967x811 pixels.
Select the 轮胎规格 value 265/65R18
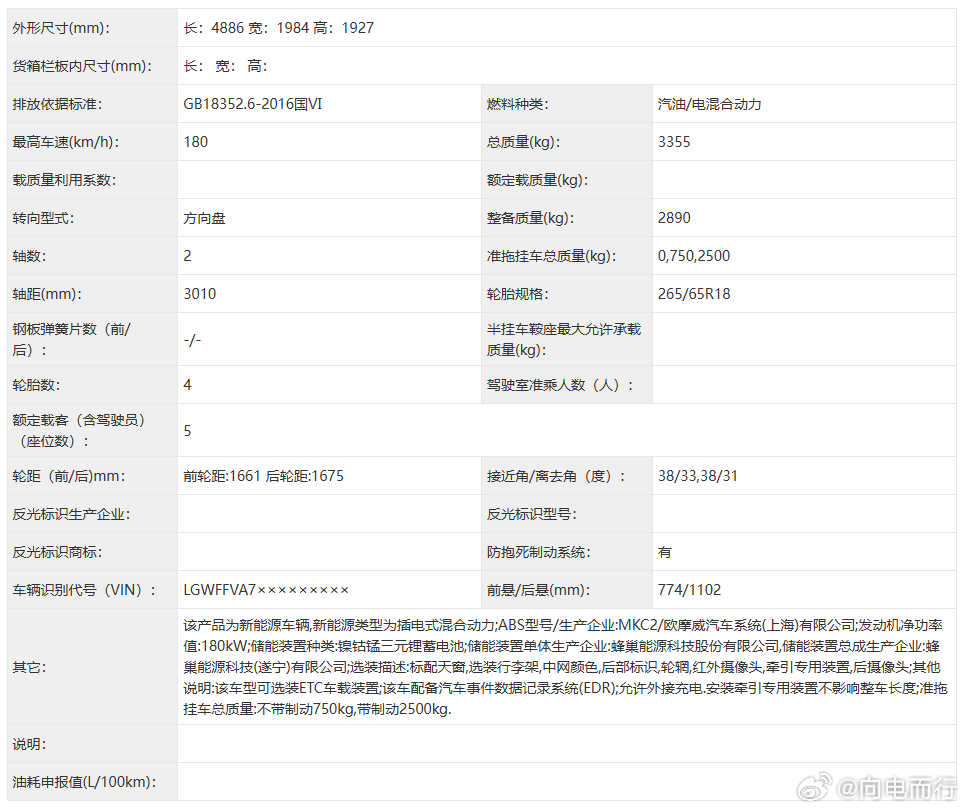point(695,294)
